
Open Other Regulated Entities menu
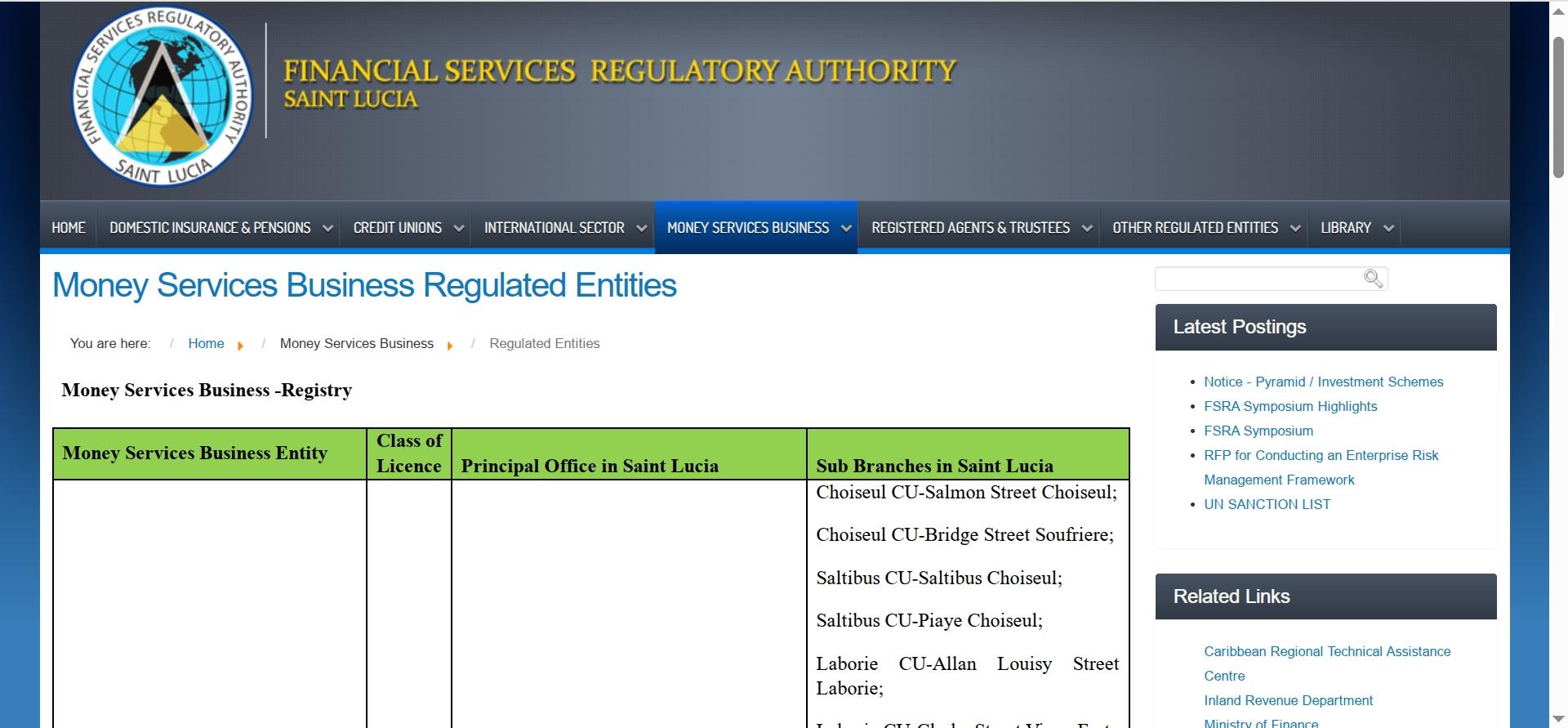tap(1196, 228)
